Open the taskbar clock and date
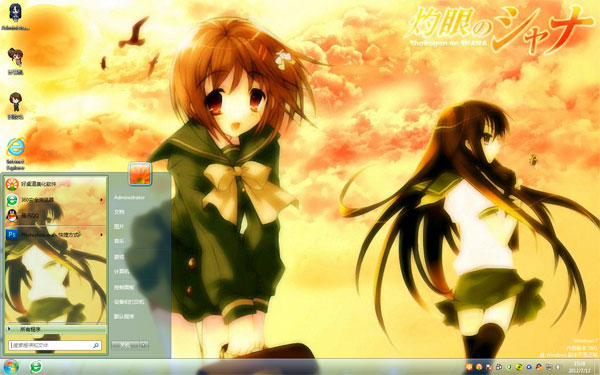 (580, 367)
